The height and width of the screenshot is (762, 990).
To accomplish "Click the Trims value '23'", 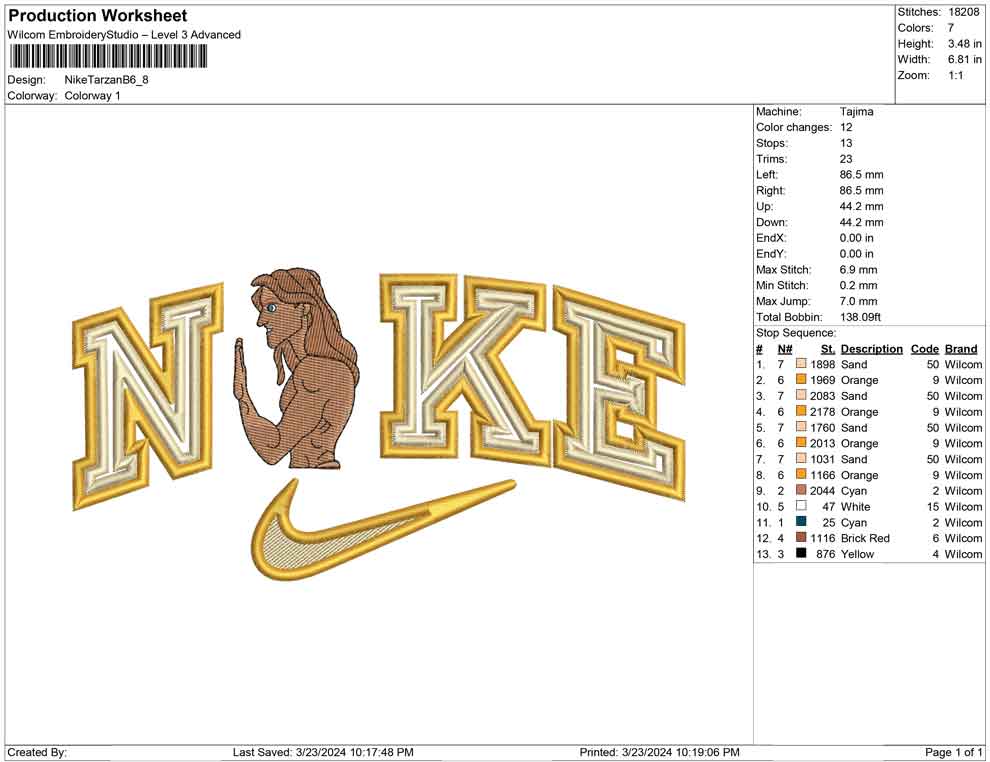I will click(x=846, y=159).
